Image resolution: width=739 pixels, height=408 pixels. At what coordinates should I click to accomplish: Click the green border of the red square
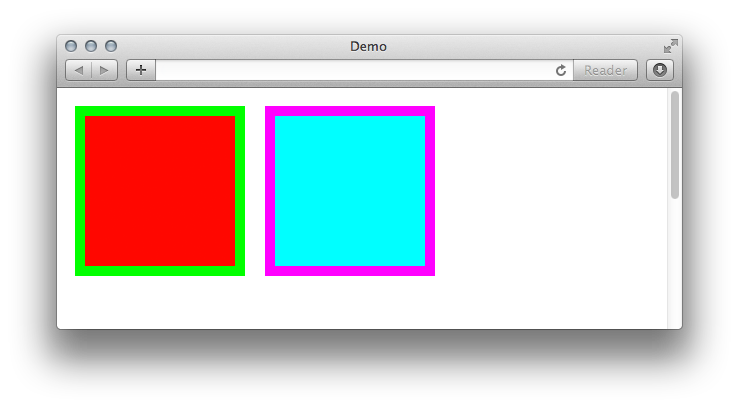pyautogui.click(x=160, y=111)
